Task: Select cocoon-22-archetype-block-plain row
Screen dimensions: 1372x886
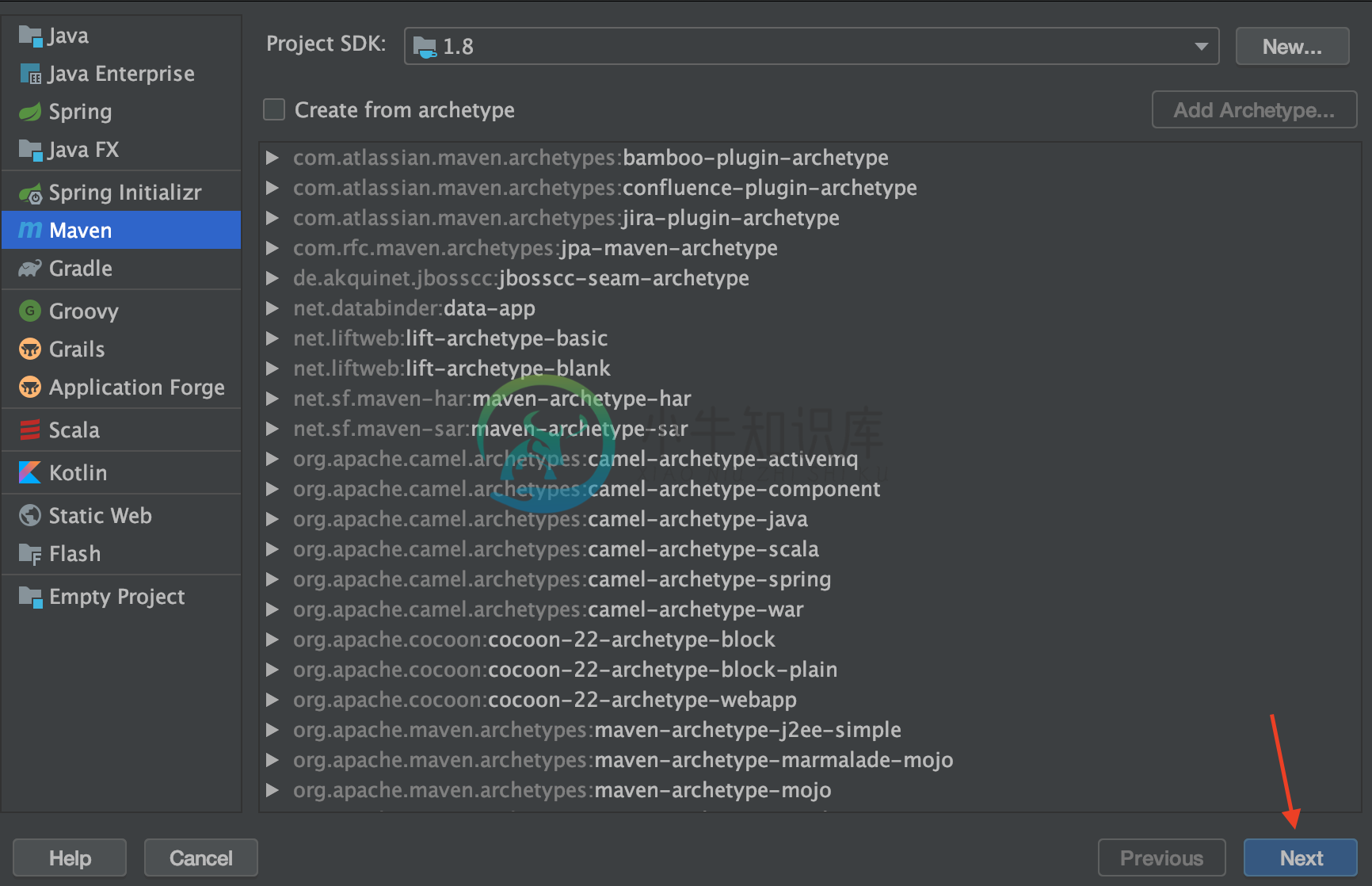Action: [810, 670]
